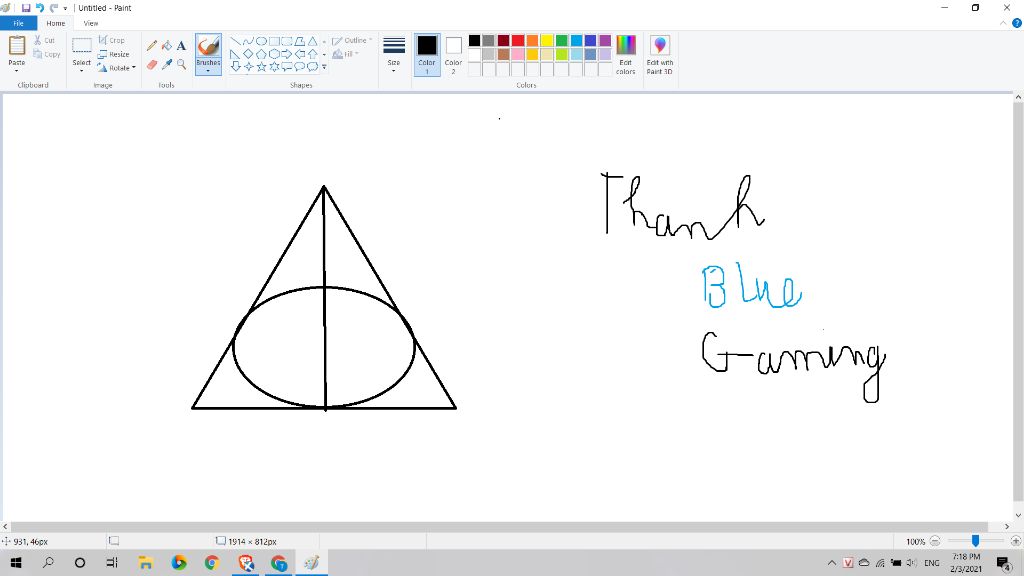This screenshot has width=1024, height=576.
Task: Open the shape Fill dropdown
Action: [345, 54]
